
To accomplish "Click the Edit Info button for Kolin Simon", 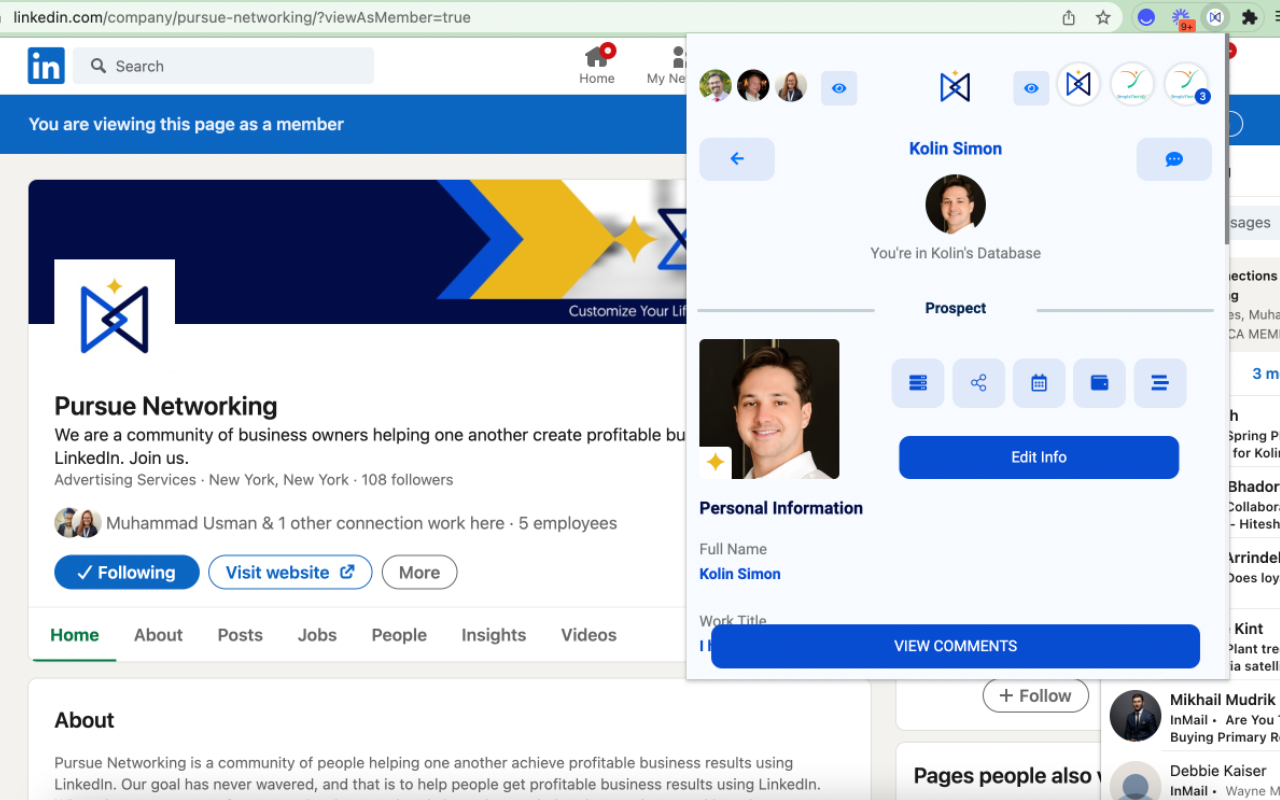I will point(1038,457).
